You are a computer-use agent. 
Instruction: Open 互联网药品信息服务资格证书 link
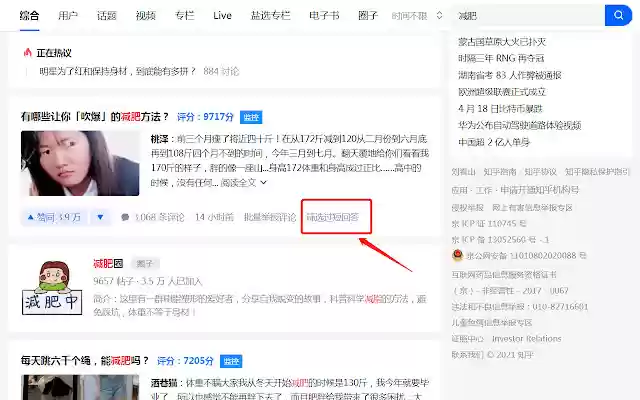pyautogui.click(x=504, y=275)
